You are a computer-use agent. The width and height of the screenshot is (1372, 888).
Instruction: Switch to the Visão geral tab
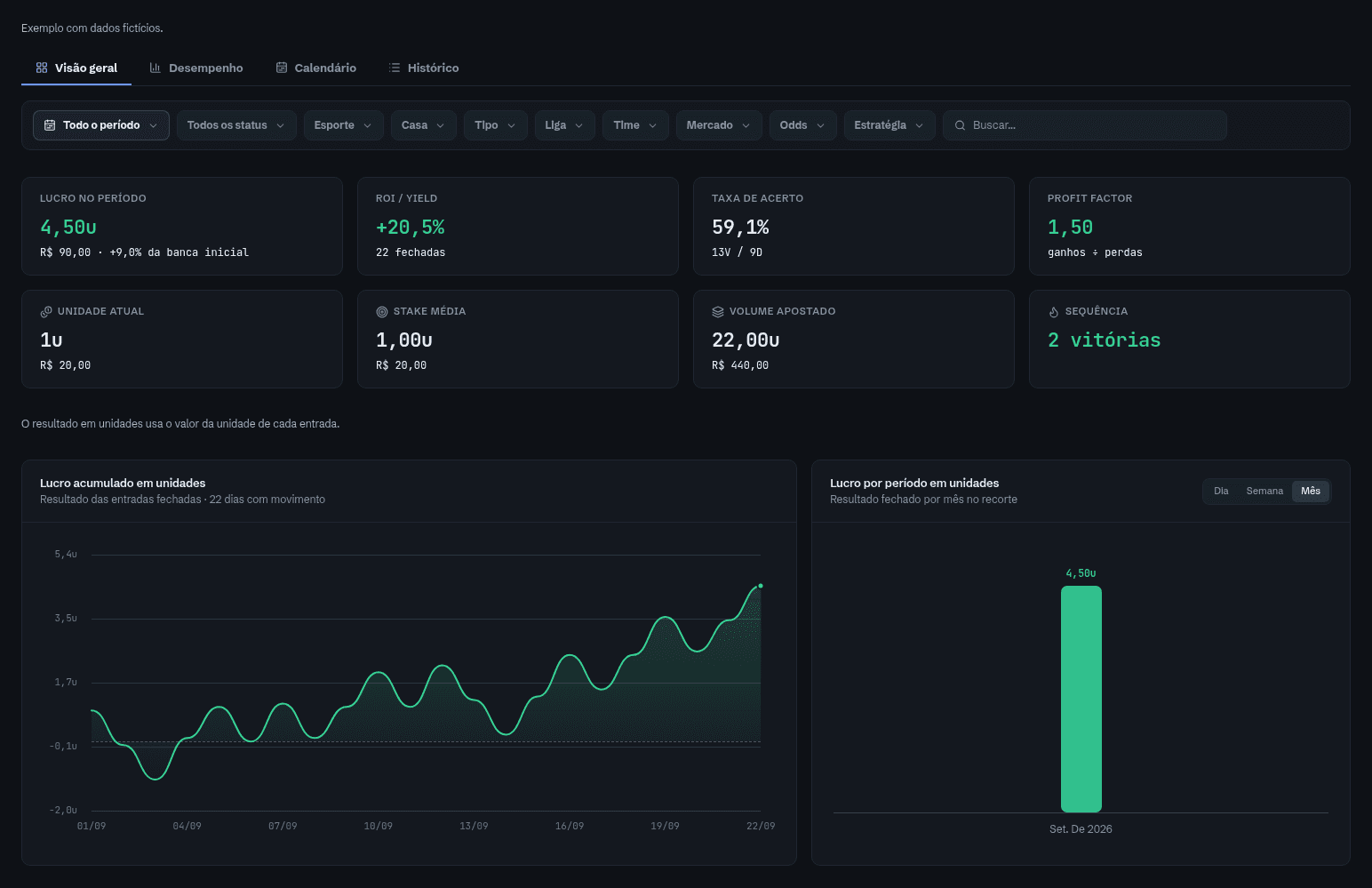[76, 68]
